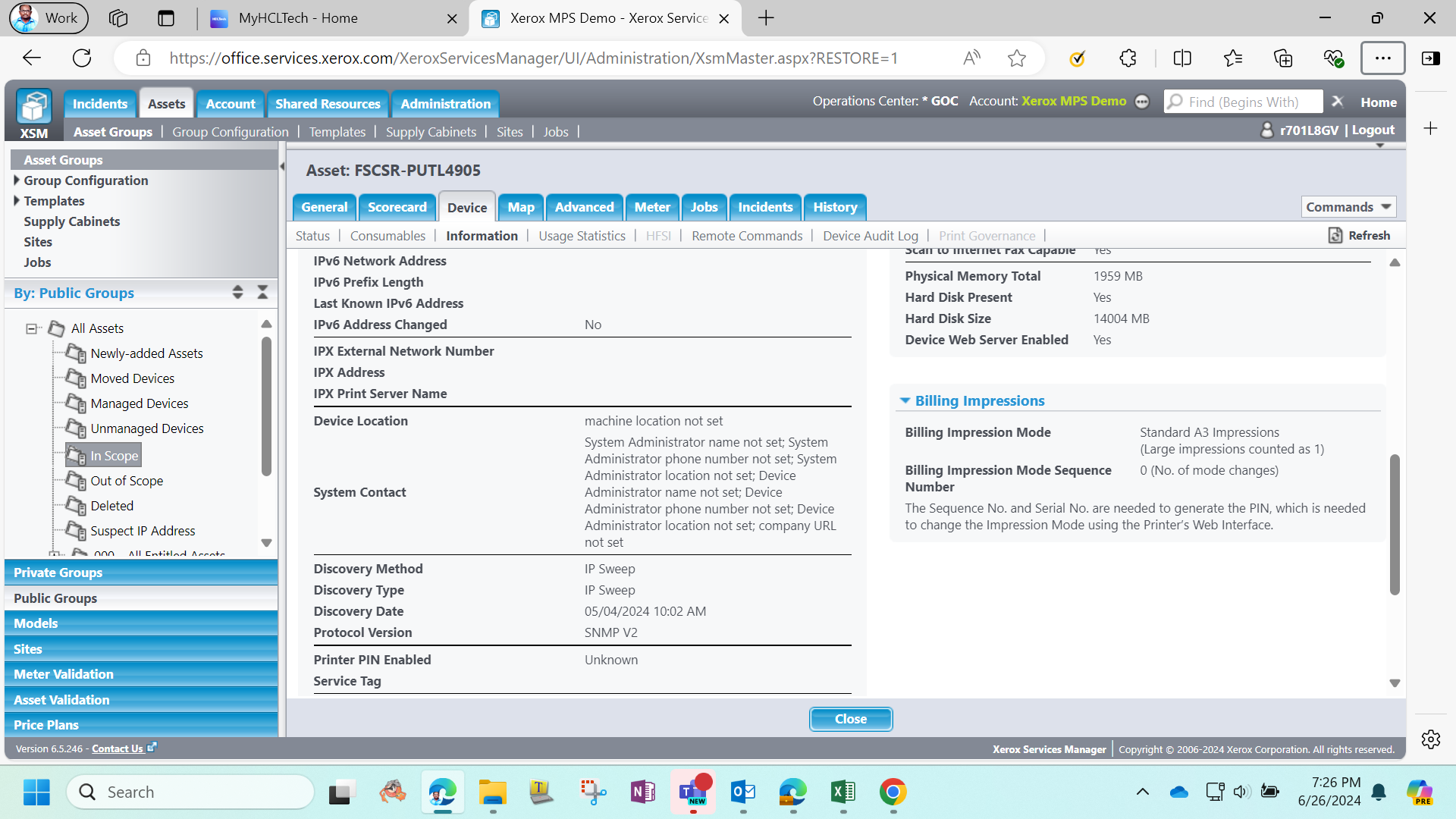This screenshot has height=819, width=1456.
Task: Open the Commands dropdown menu
Action: pyautogui.click(x=1349, y=207)
